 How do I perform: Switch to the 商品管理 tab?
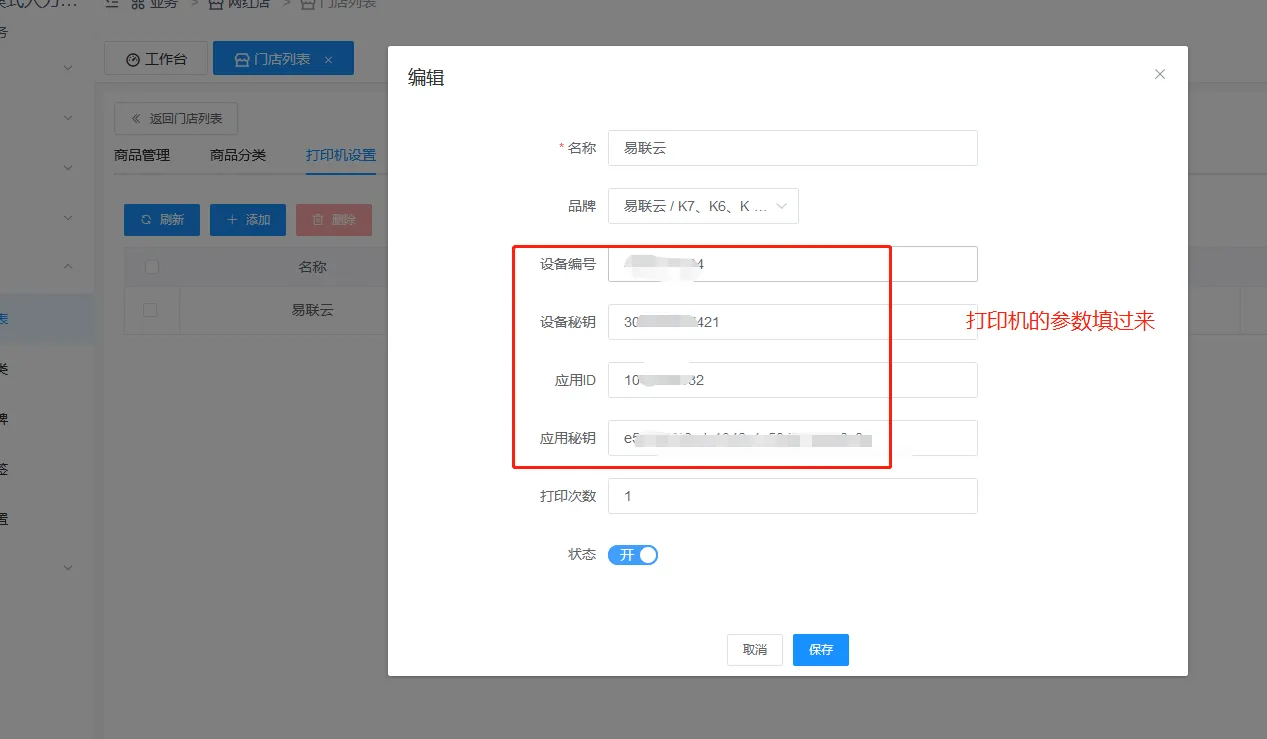(142, 155)
